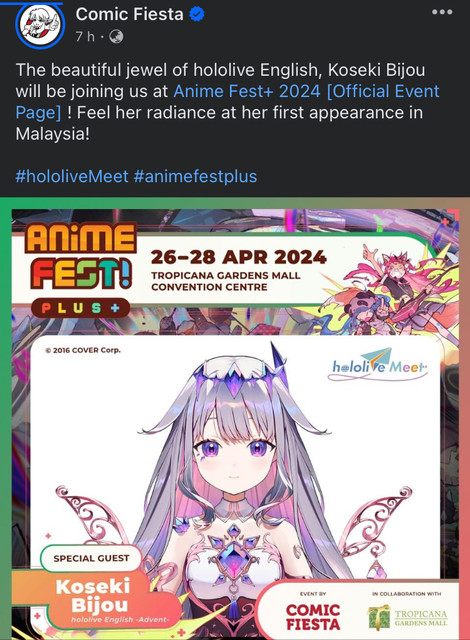Open the #hololiveMeet hashtag
The height and width of the screenshot is (640, 470).
tap(72, 176)
